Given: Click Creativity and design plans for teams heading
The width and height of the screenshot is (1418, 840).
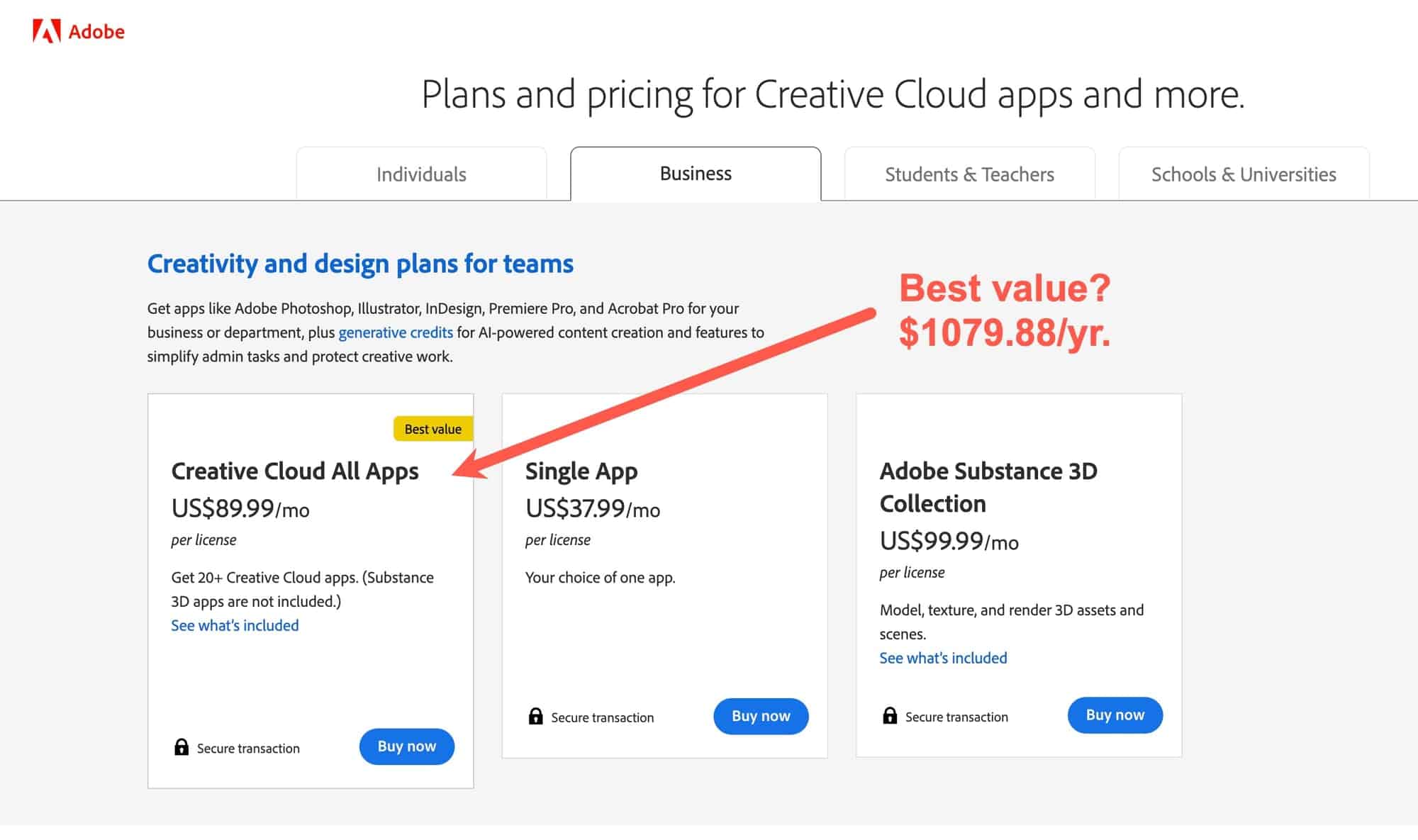Looking at the screenshot, I should click(360, 264).
